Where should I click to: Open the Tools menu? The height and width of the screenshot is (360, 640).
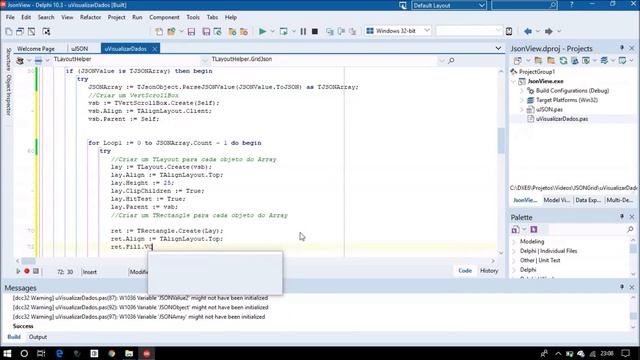tap(193, 17)
